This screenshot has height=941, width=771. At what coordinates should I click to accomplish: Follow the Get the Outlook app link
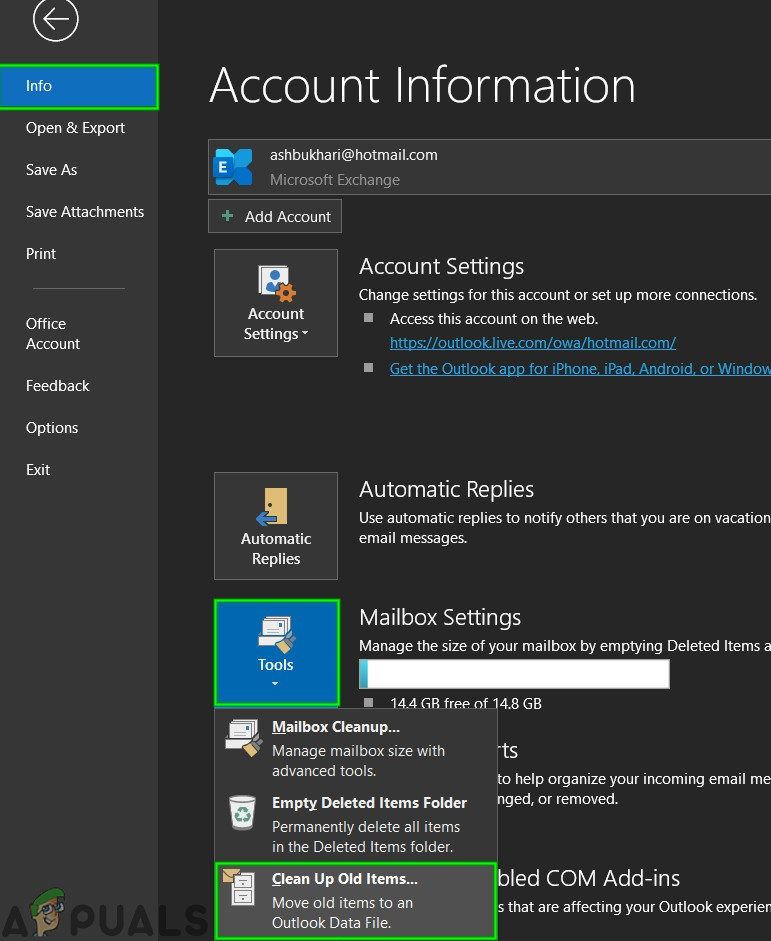coord(579,368)
